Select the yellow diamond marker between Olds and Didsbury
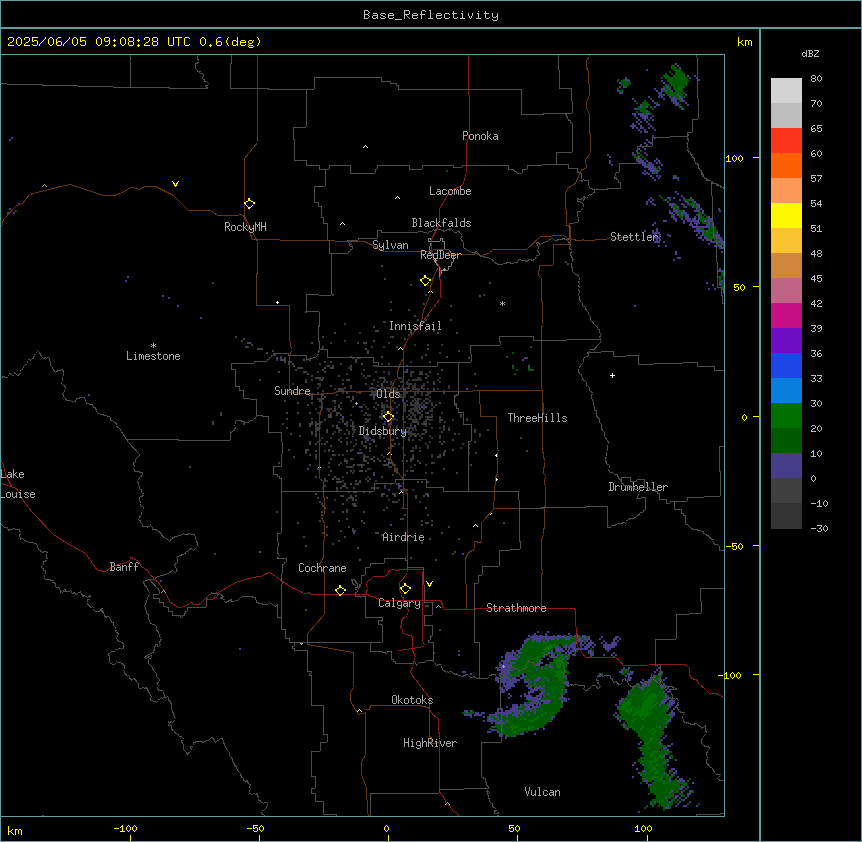This screenshot has width=862, height=842. (388, 416)
